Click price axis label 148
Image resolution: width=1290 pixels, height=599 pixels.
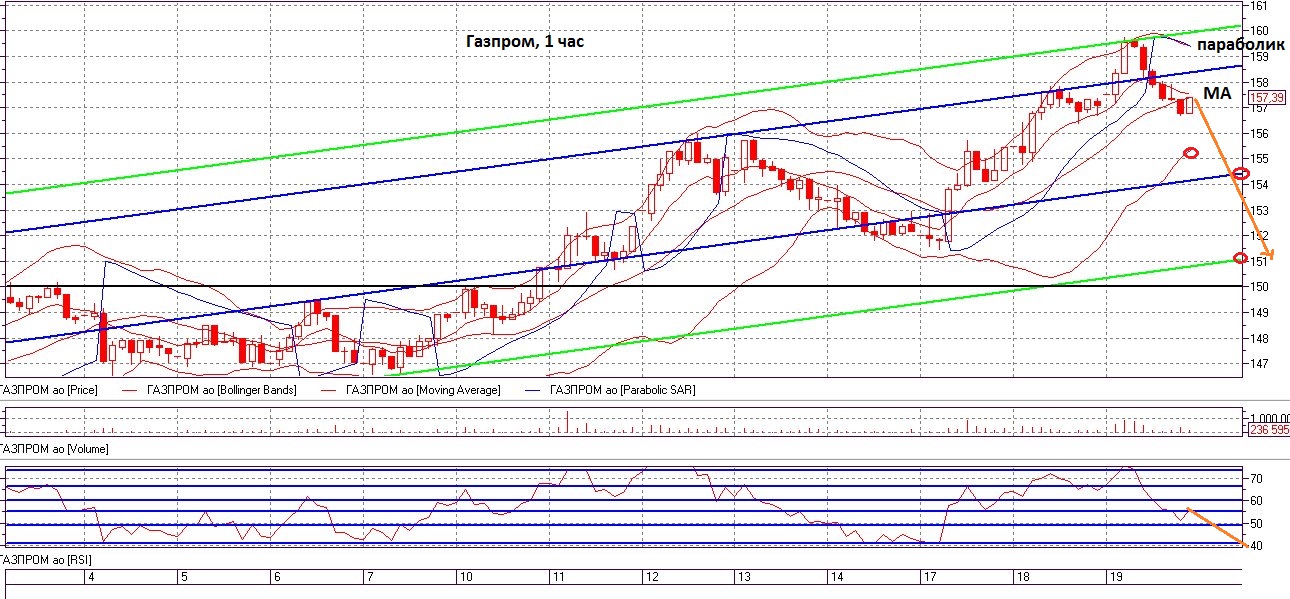1260,337
